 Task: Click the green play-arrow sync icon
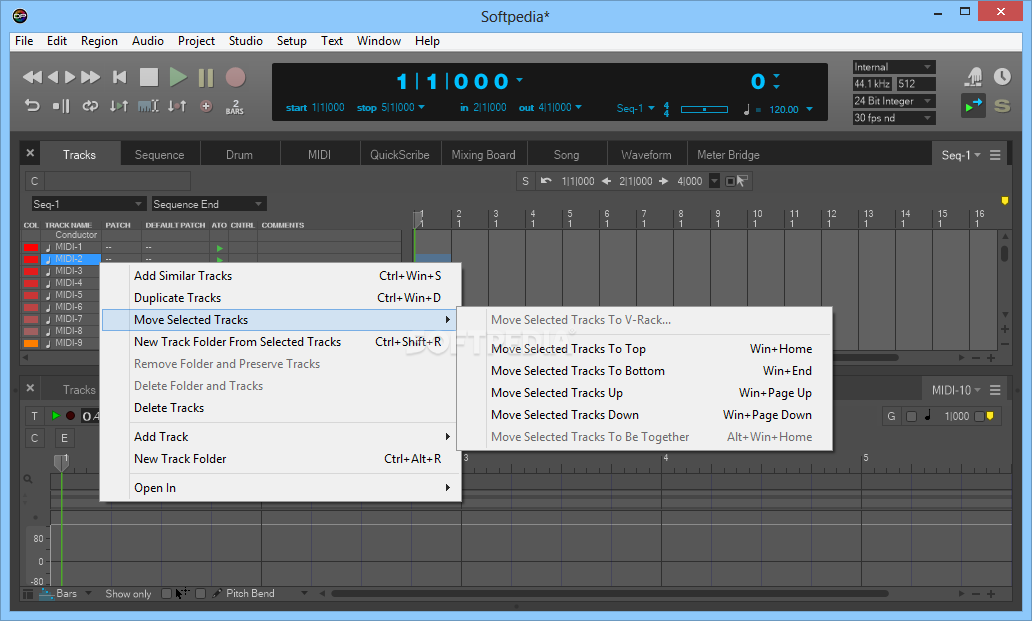[x=973, y=105]
